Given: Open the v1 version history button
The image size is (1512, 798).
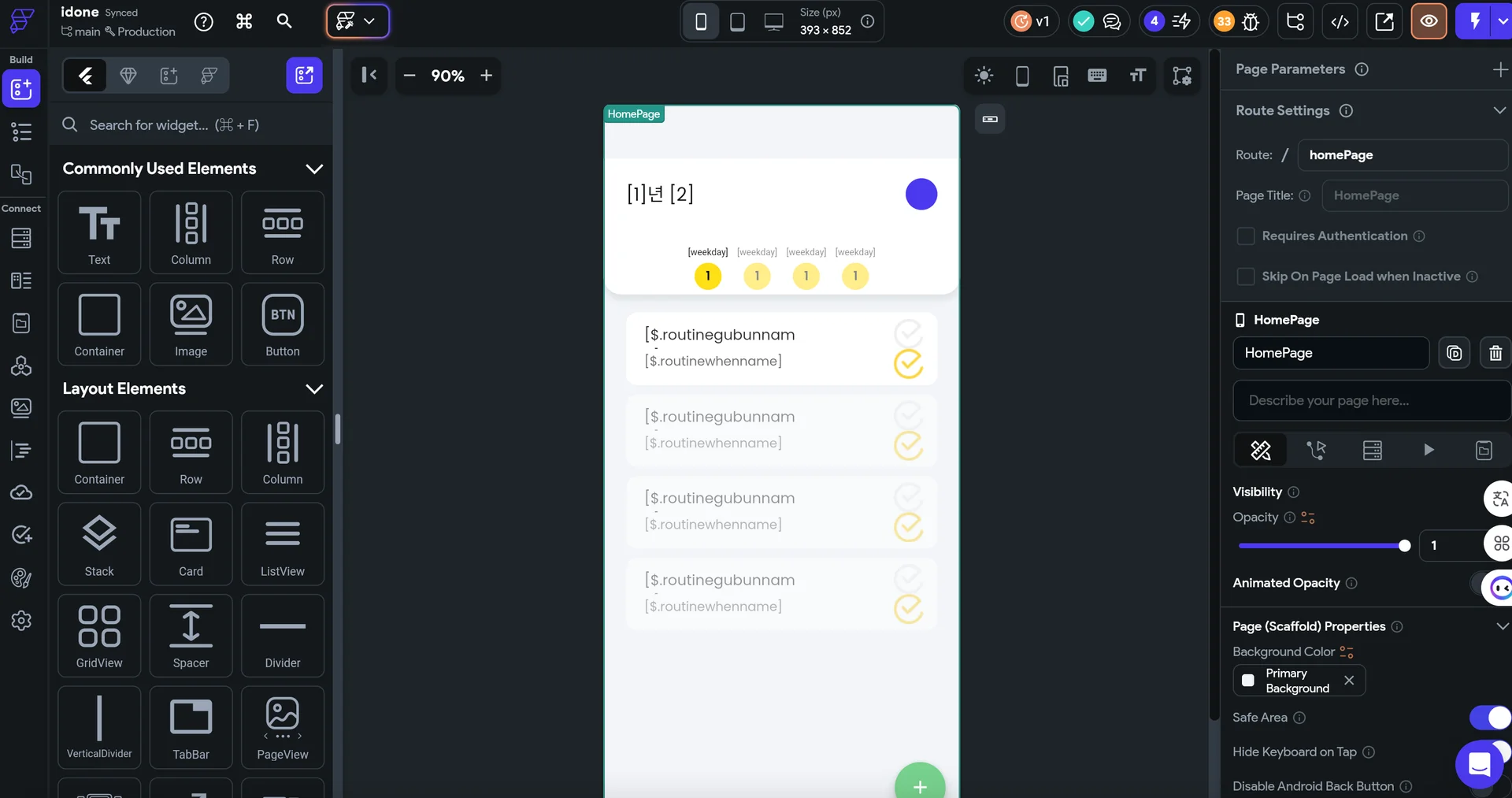Looking at the screenshot, I should click(1031, 21).
